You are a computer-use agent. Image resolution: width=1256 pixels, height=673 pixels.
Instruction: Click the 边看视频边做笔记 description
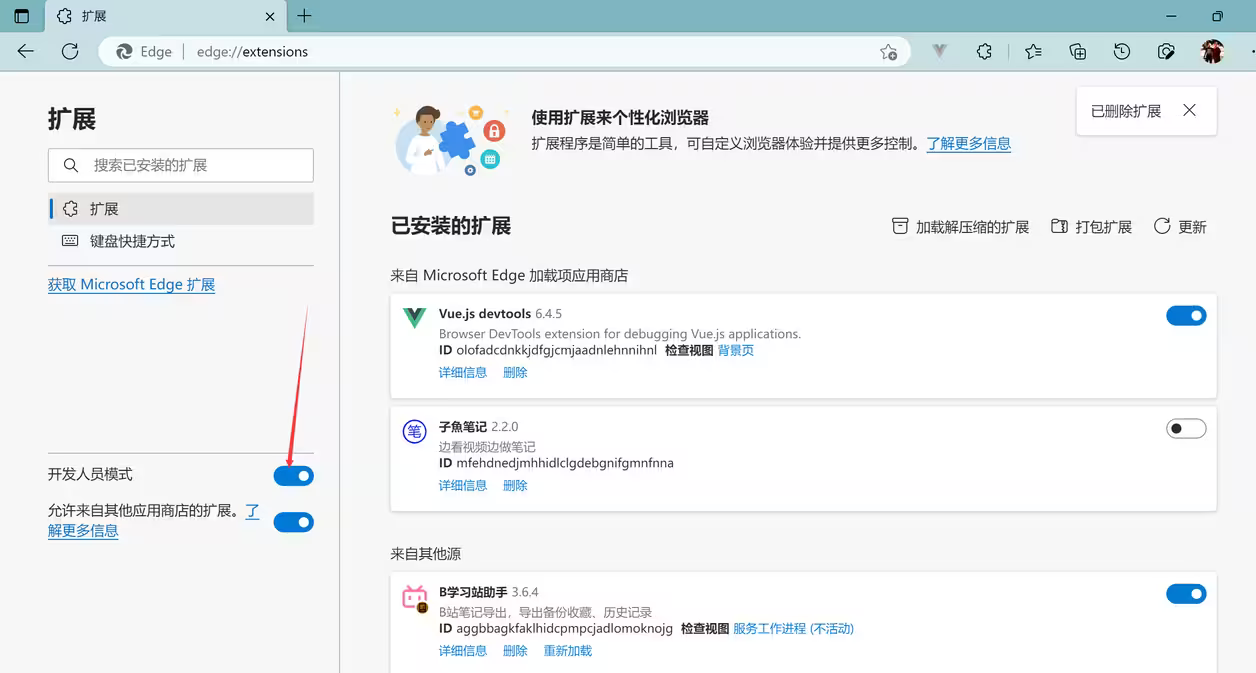[487, 447]
